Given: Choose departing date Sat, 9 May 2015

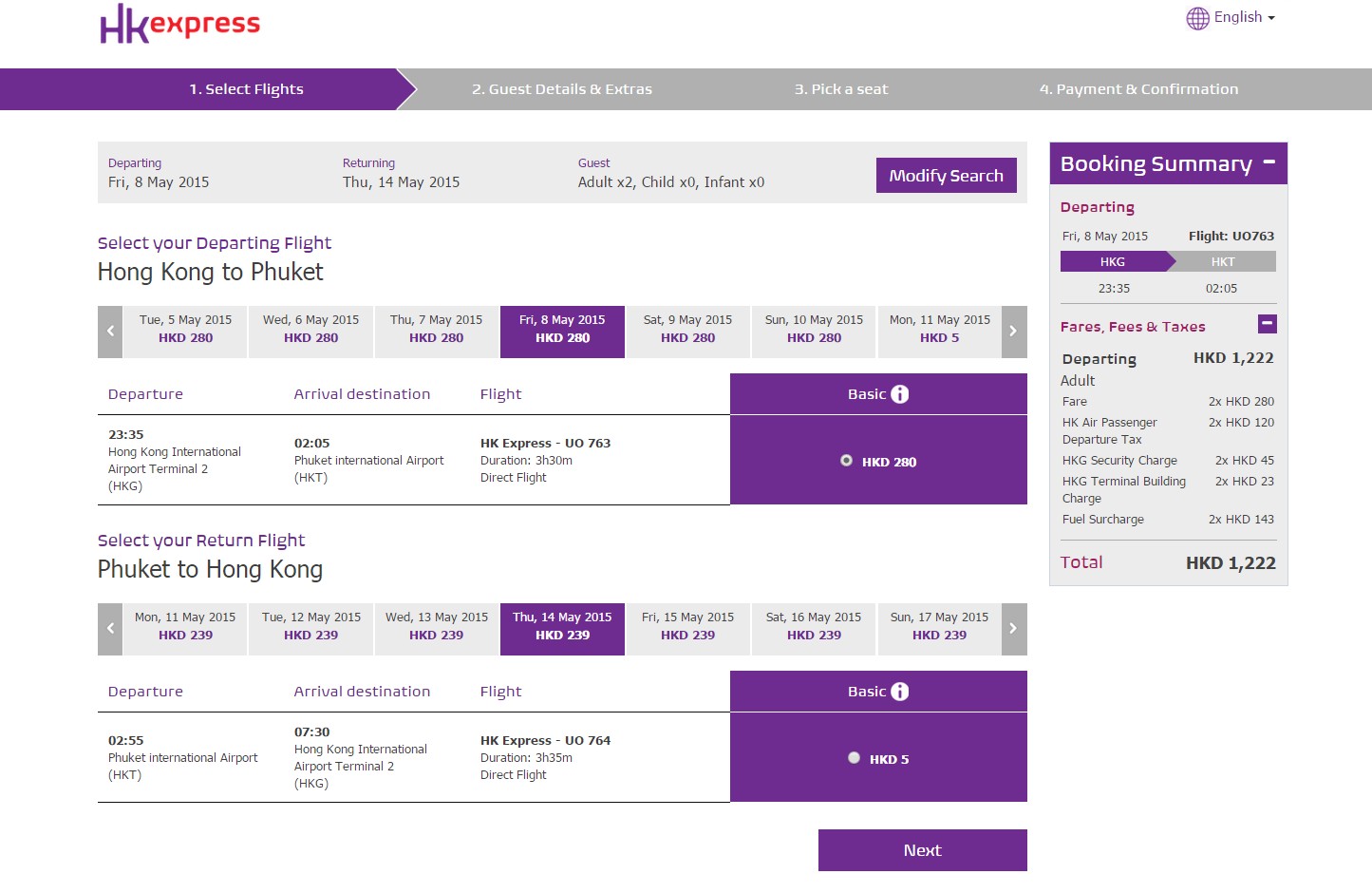Looking at the screenshot, I should click(x=687, y=332).
